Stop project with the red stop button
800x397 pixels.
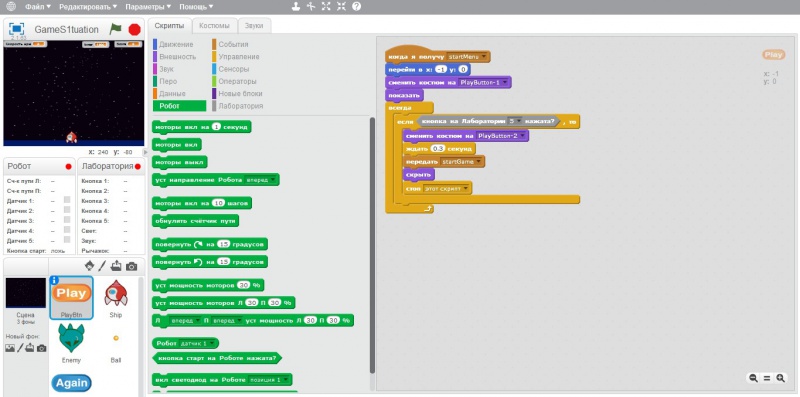coord(134,30)
